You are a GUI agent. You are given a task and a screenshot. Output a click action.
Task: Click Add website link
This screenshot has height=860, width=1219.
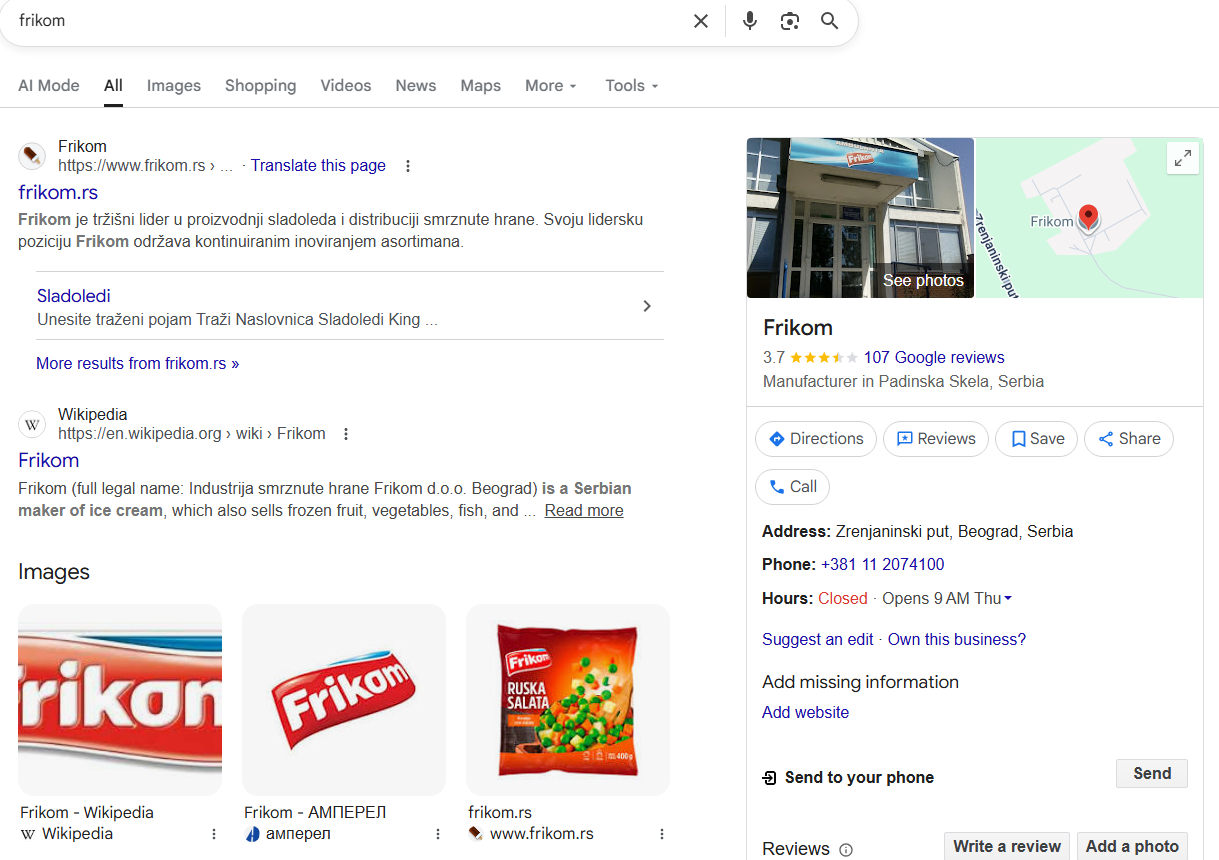pos(805,713)
